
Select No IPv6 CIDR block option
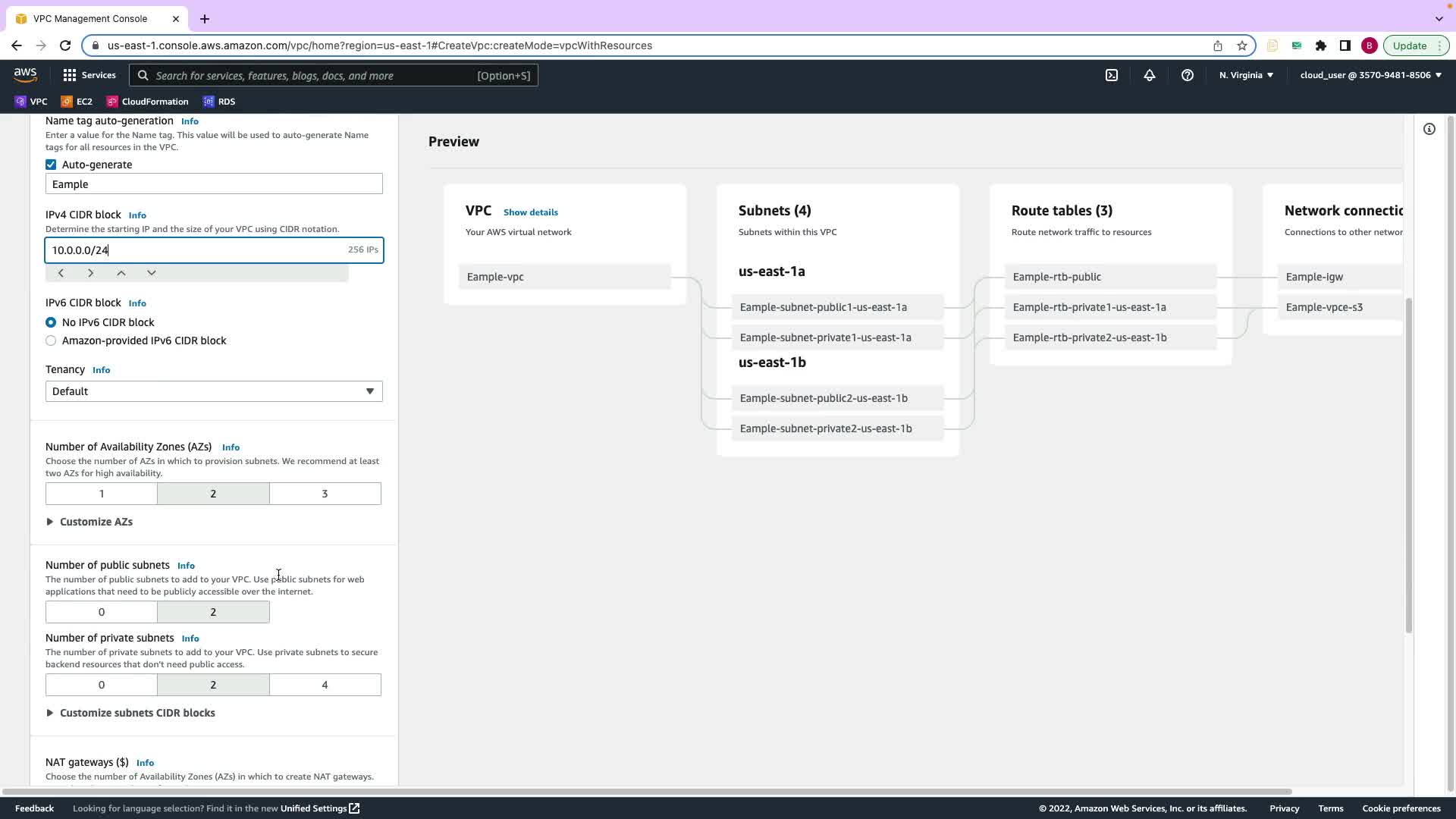pos(51,322)
